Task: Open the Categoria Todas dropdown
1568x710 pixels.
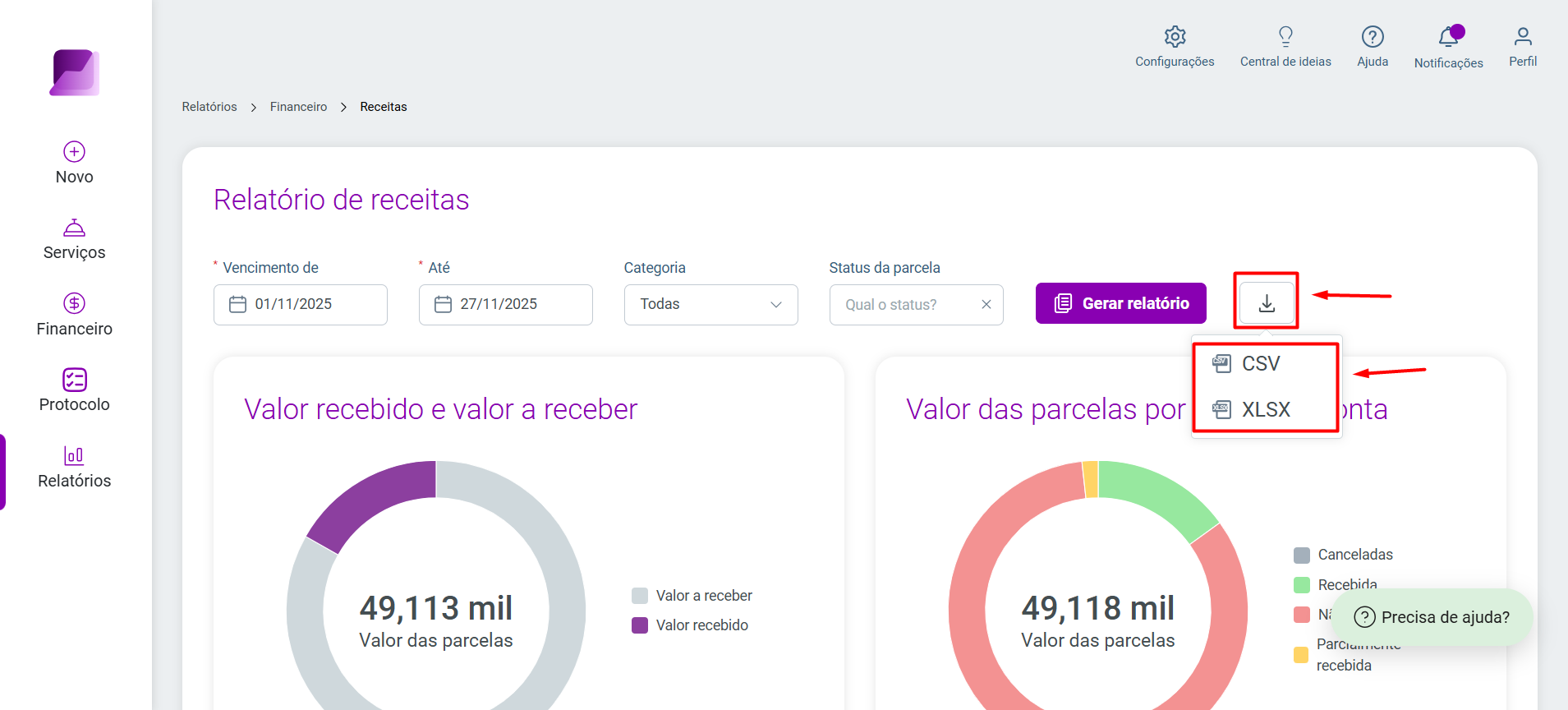Action: [711, 304]
